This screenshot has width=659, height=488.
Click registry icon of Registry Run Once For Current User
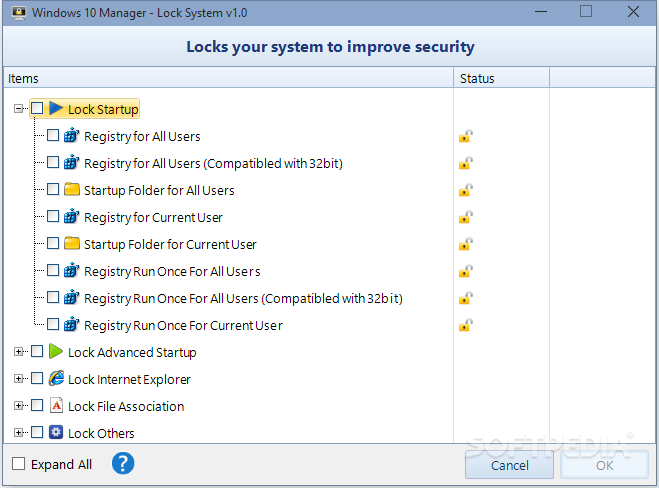point(71,324)
